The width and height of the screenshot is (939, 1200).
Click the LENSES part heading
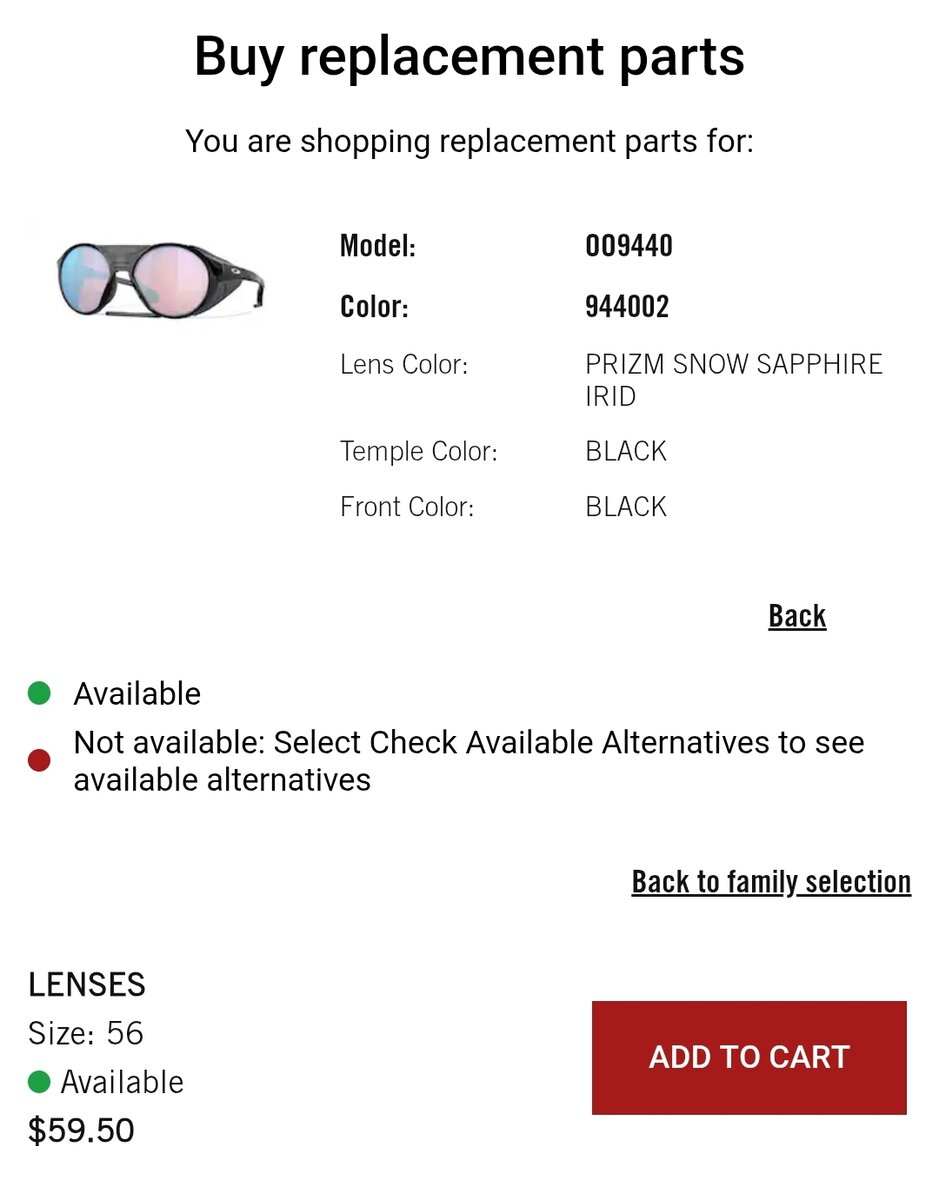(87, 985)
